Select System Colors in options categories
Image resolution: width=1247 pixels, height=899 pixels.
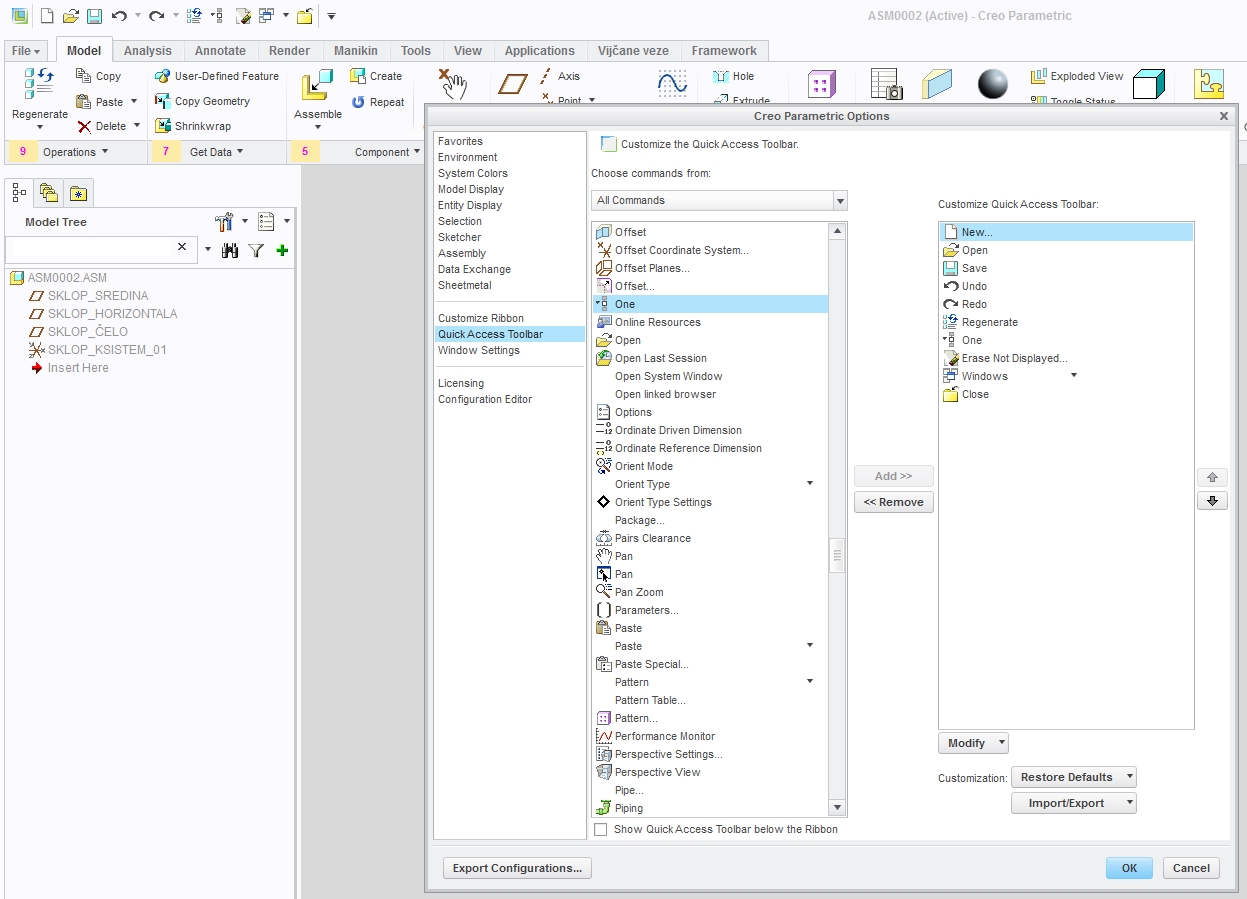(x=473, y=173)
